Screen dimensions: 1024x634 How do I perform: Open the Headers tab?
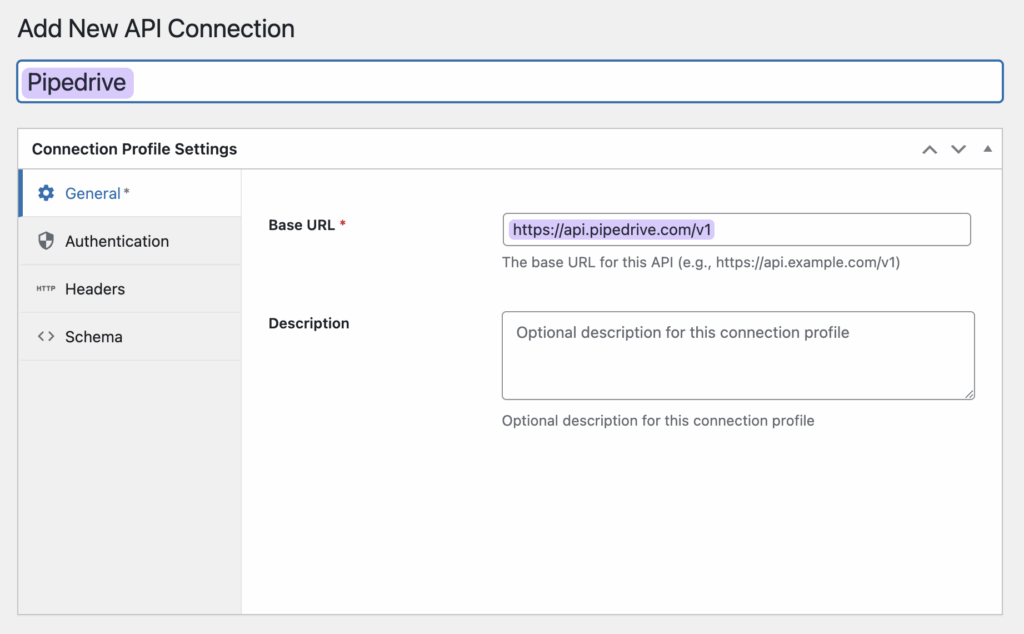(95, 288)
